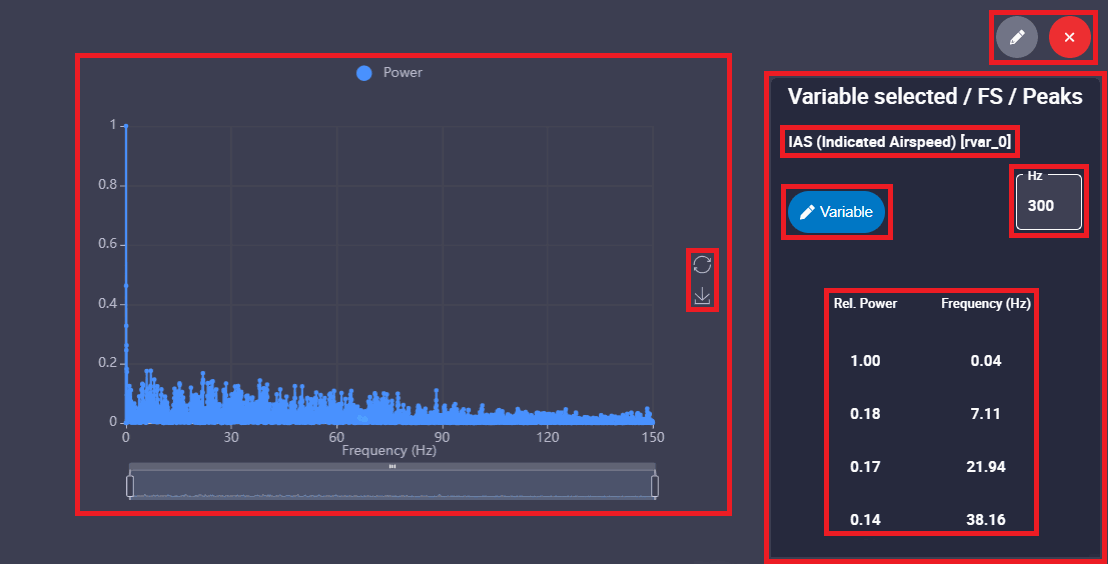The width and height of the screenshot is (1108, 564).
Task: Select the 7.11 frequency peak value
Action: pyautogui.click(x=986, y=414)
